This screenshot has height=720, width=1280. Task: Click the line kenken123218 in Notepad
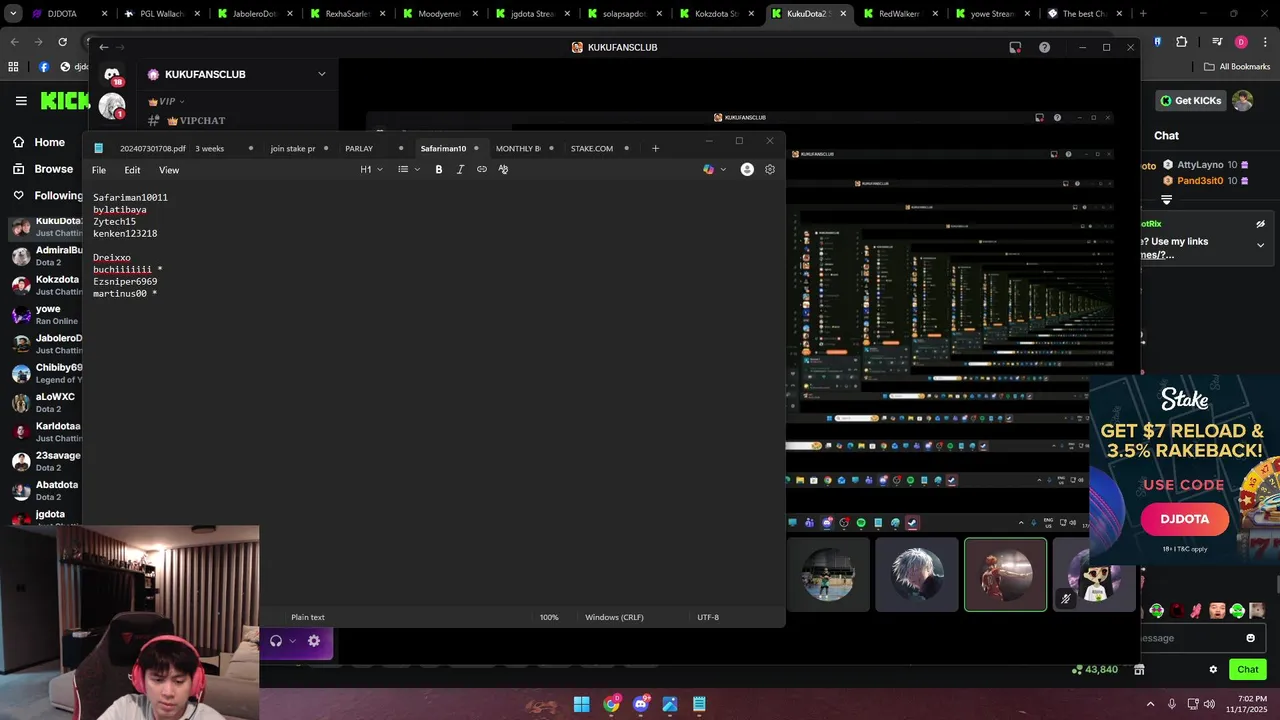(125, 234)
